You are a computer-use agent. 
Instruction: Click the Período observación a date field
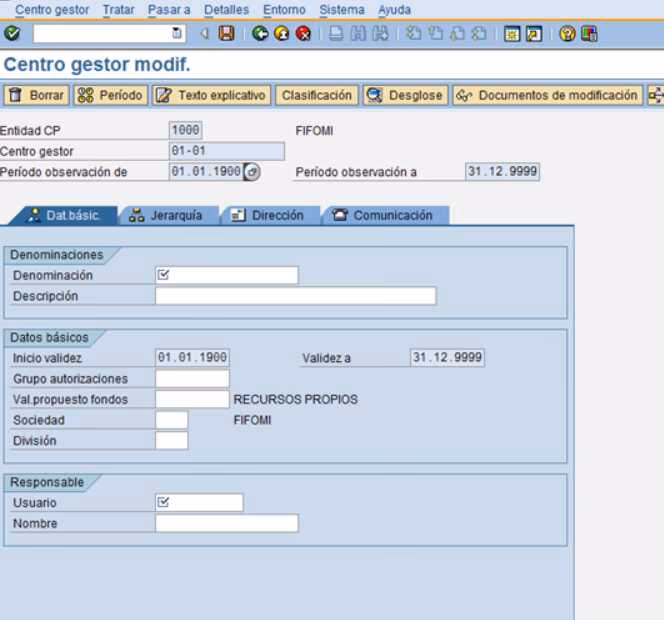pos(502,172)
